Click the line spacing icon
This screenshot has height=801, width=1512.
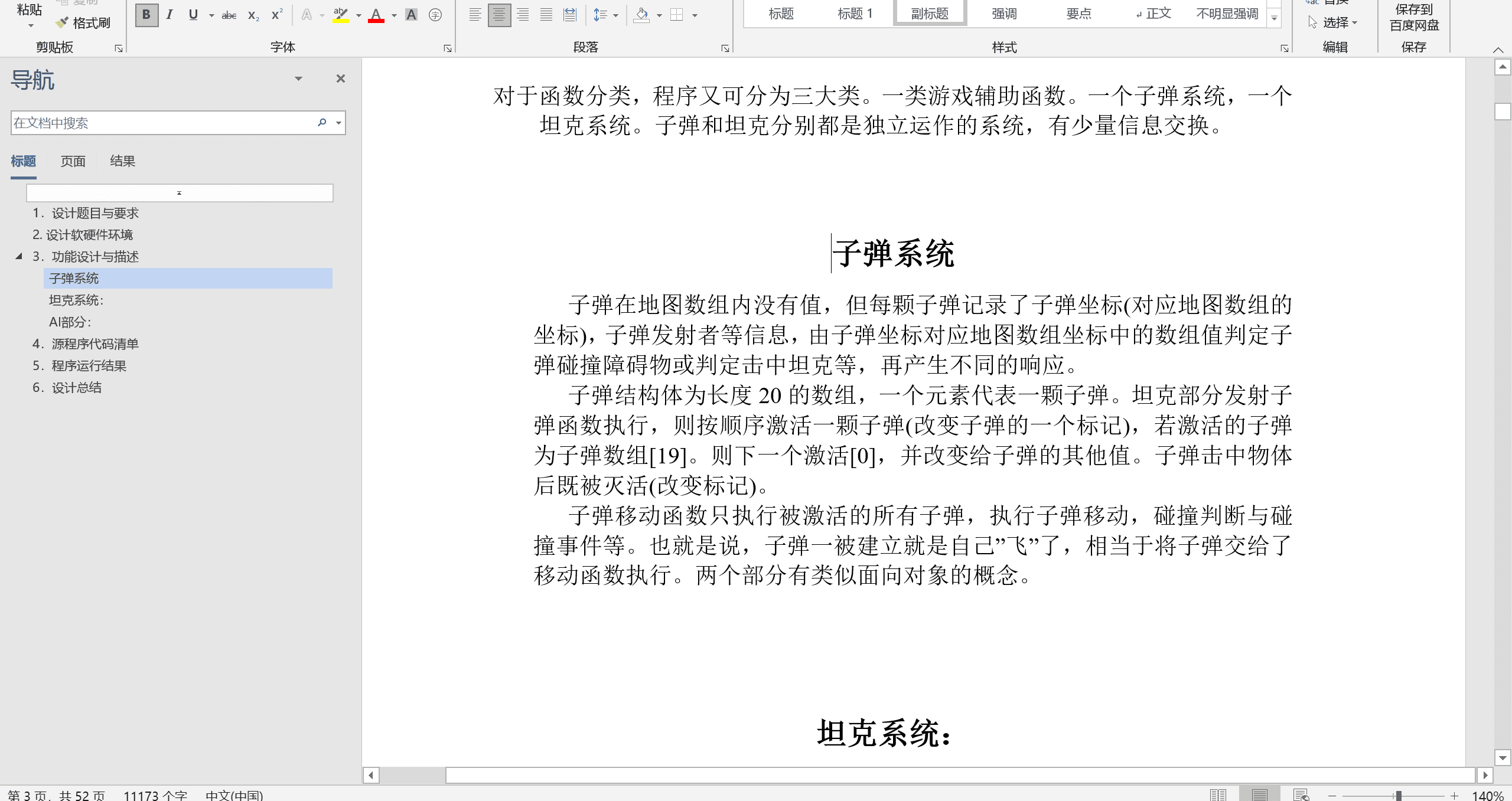(x=600, y=15)
